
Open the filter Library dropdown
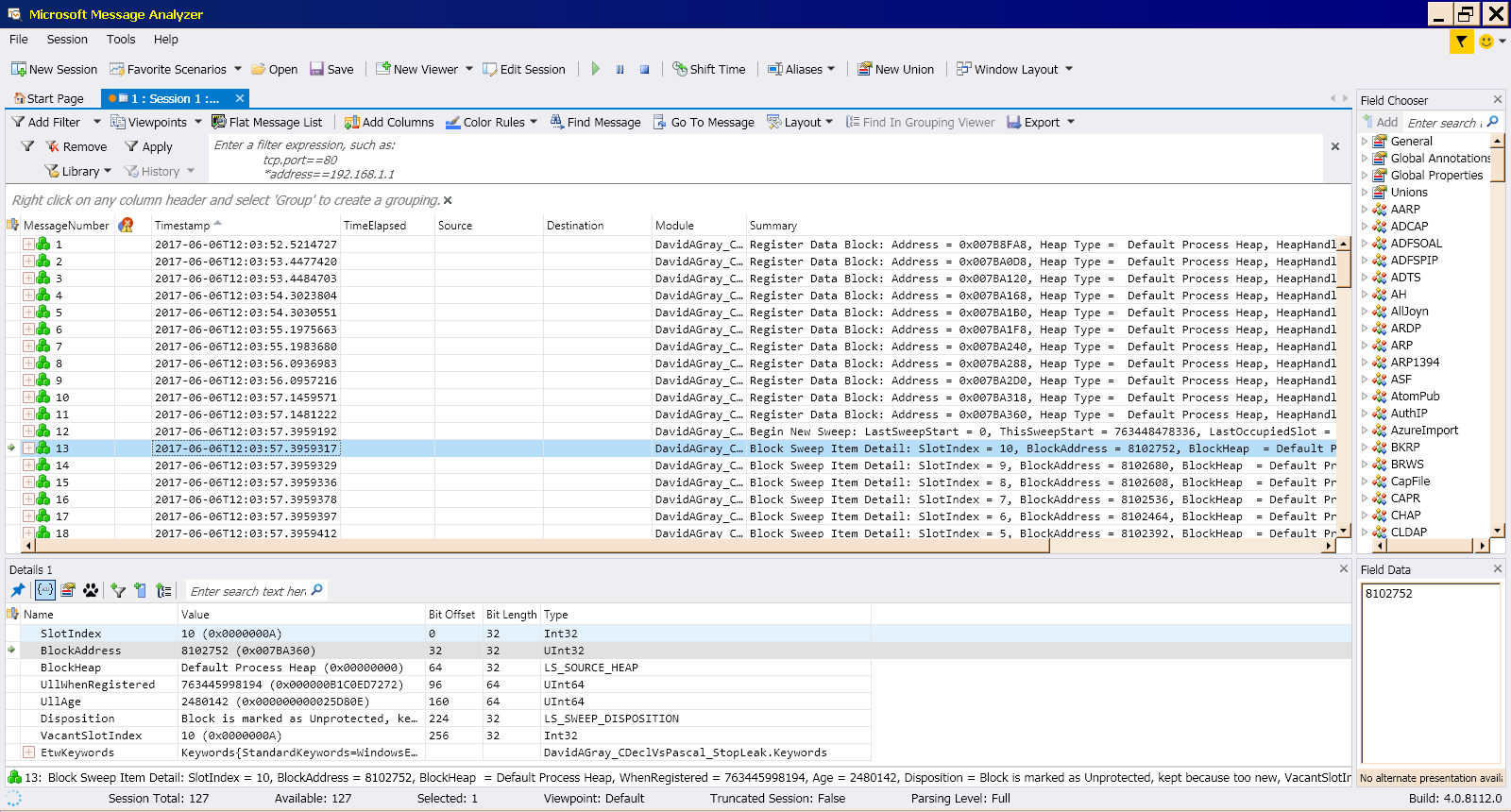click(x=77, y=171)
